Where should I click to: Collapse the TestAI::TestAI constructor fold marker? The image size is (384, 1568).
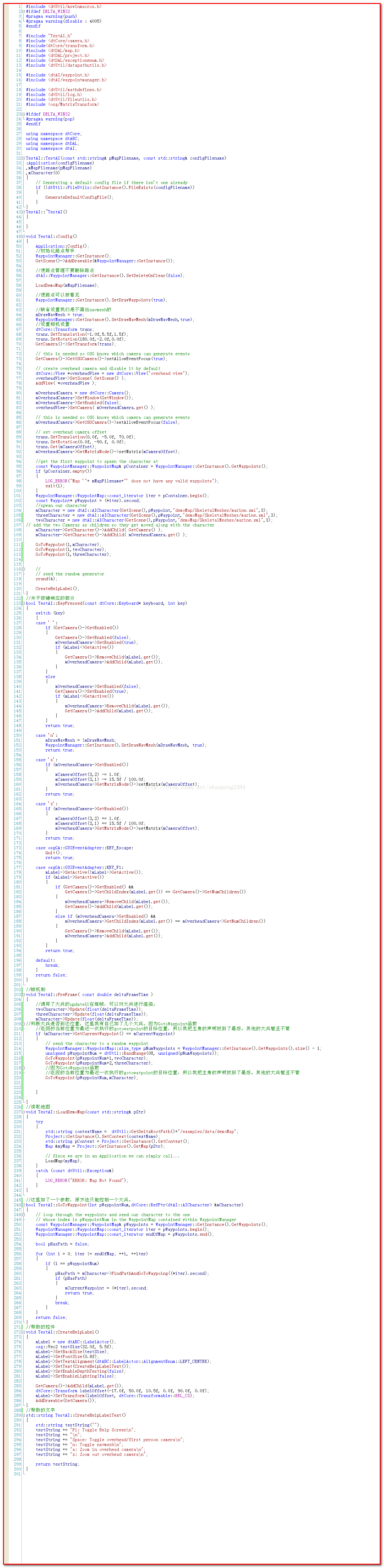coord(24,158)
